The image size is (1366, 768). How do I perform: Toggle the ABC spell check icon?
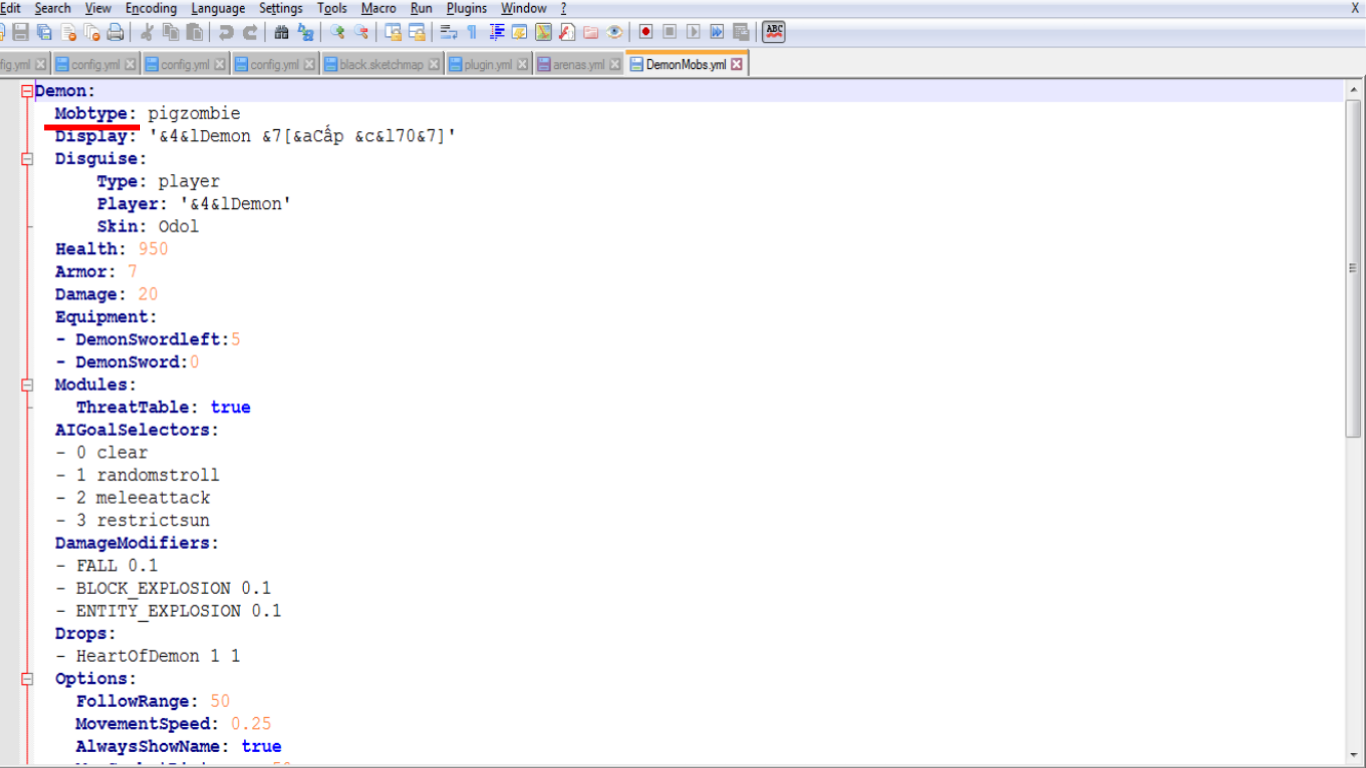point(774,32)
